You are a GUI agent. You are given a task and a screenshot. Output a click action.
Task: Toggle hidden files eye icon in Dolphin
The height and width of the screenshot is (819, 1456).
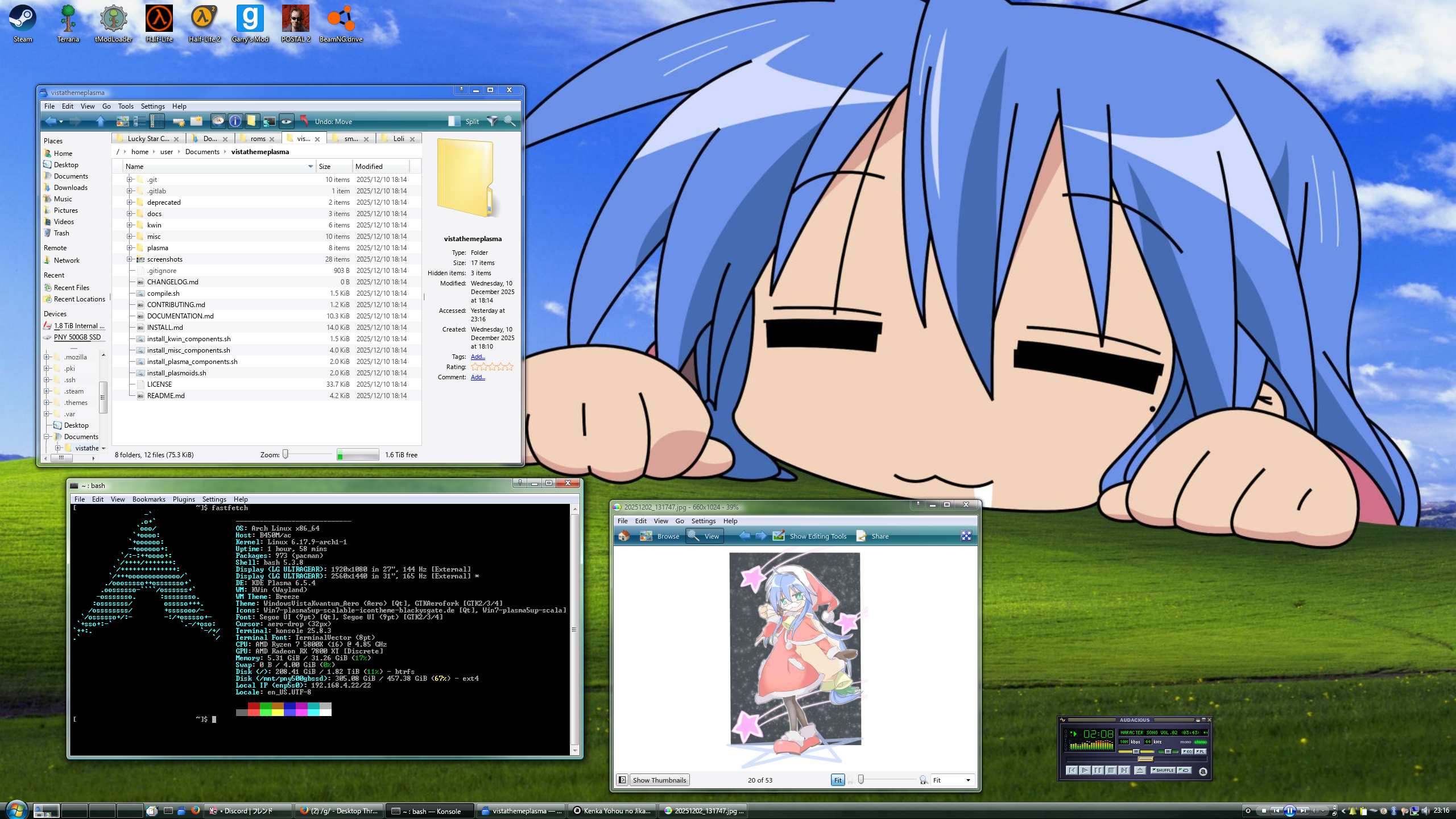pyautogui.click(x=286, y=121)
